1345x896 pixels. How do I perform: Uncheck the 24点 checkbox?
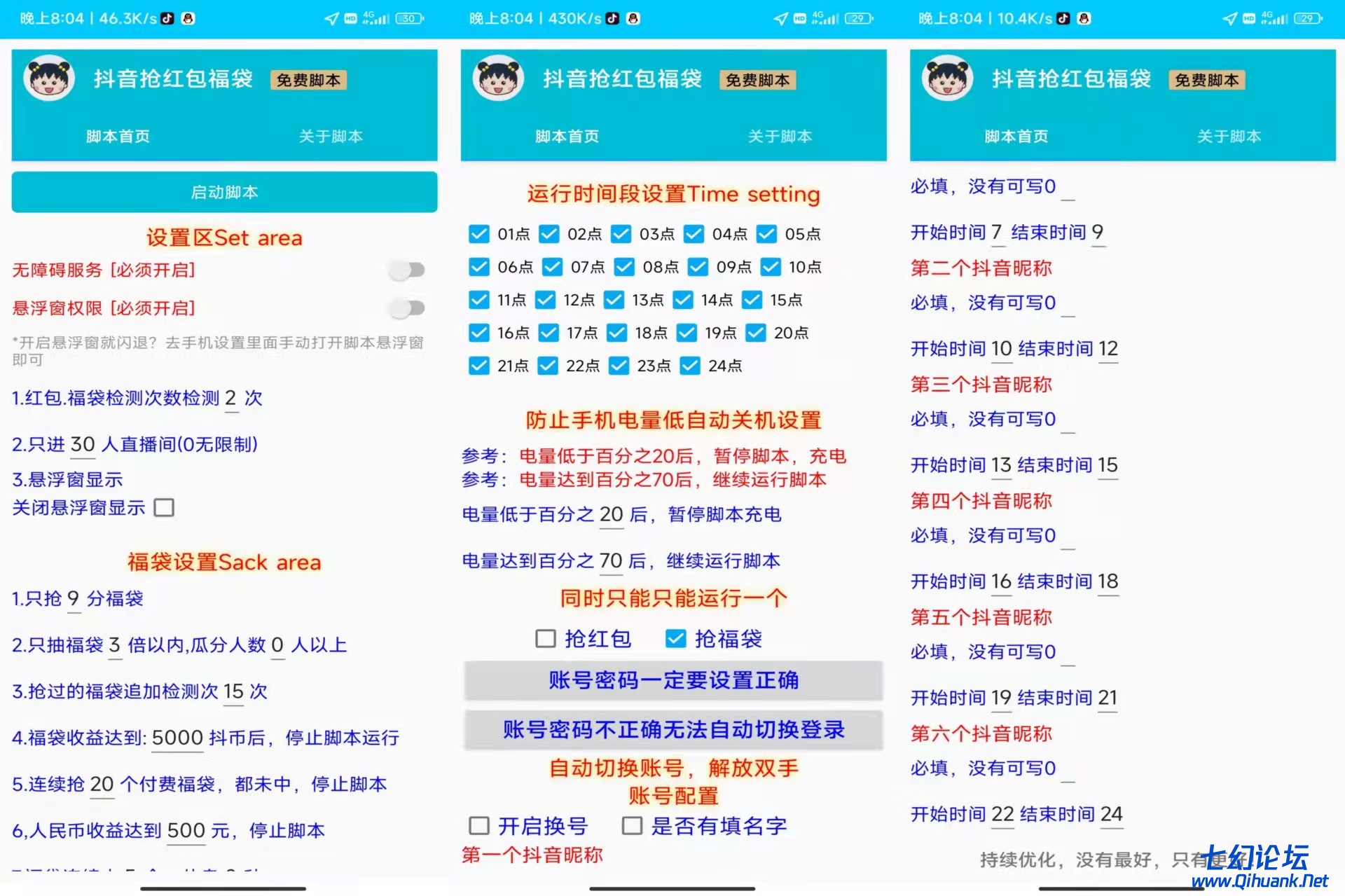coord(690,366)
